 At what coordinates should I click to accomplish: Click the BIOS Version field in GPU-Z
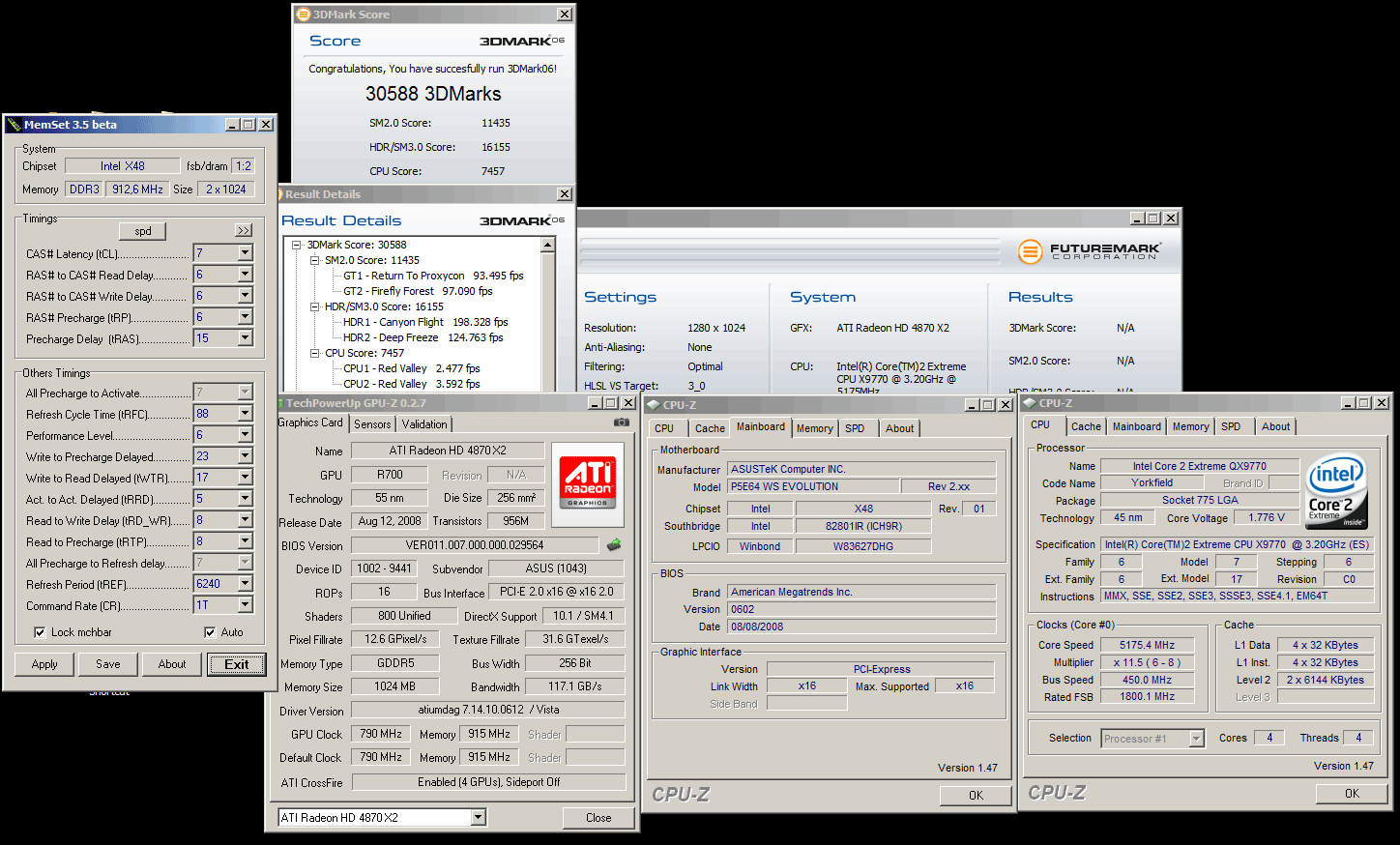[x=475, y=545]
